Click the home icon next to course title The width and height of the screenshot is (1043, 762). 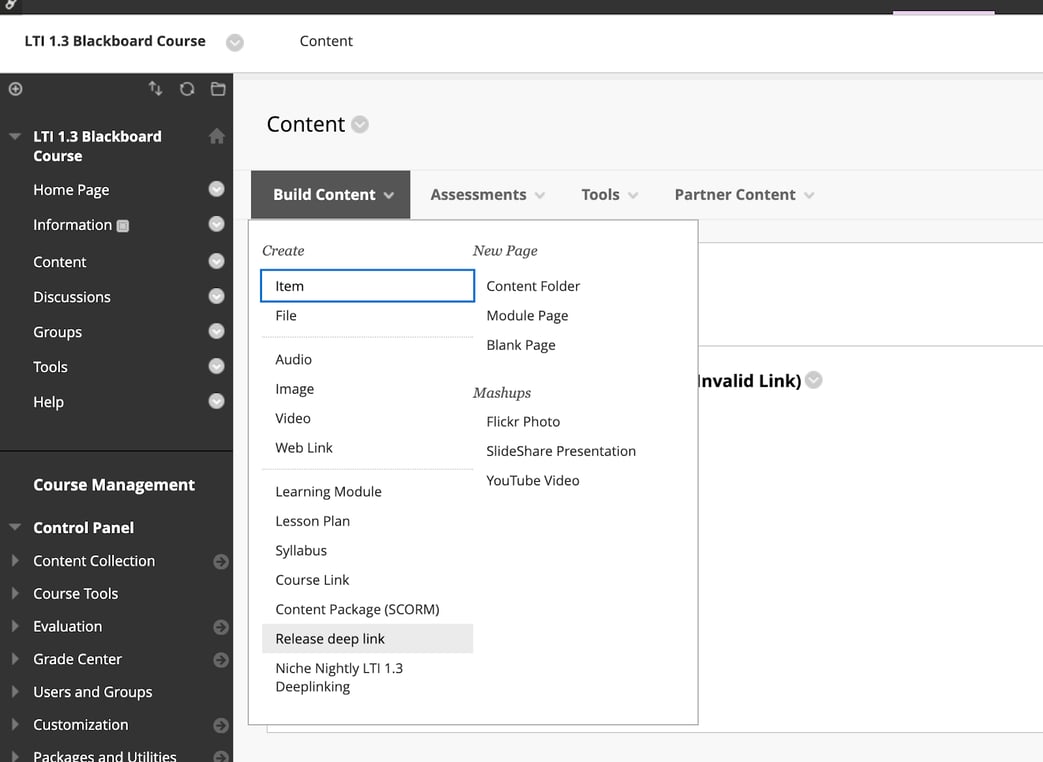tap(216, 135)
